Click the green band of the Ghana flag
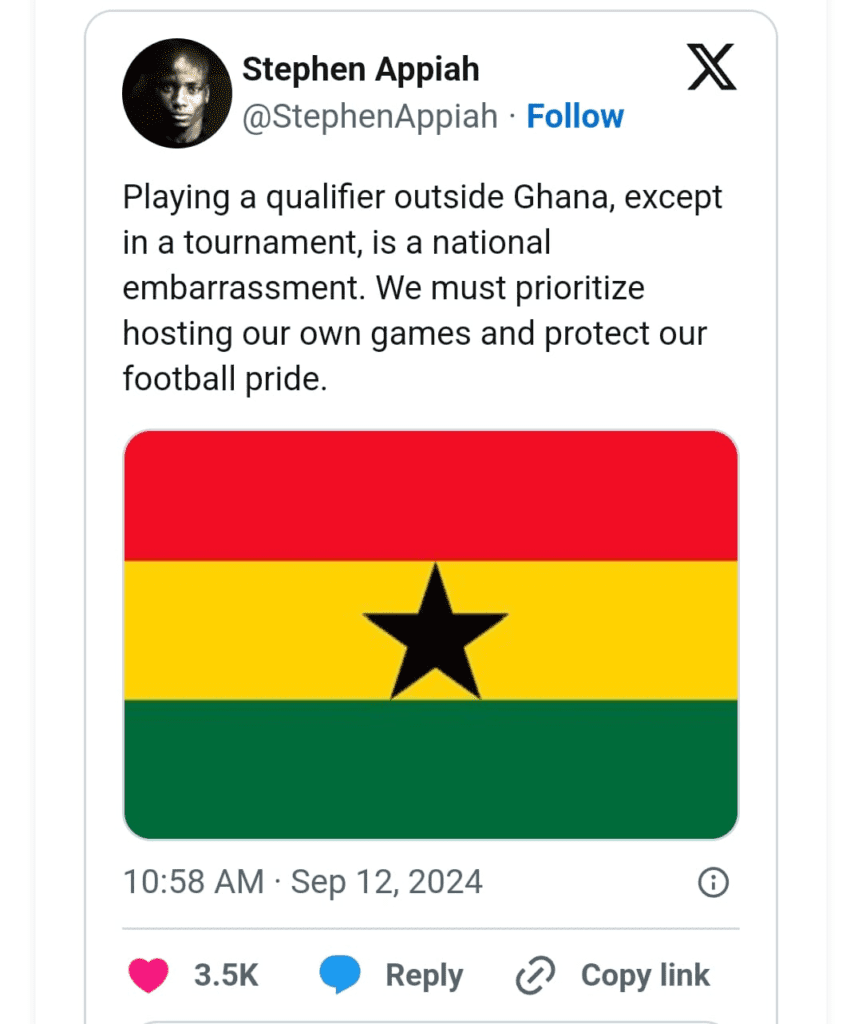Image resolution: width=862 pixels, height=1024 pixels. [430, 768]
